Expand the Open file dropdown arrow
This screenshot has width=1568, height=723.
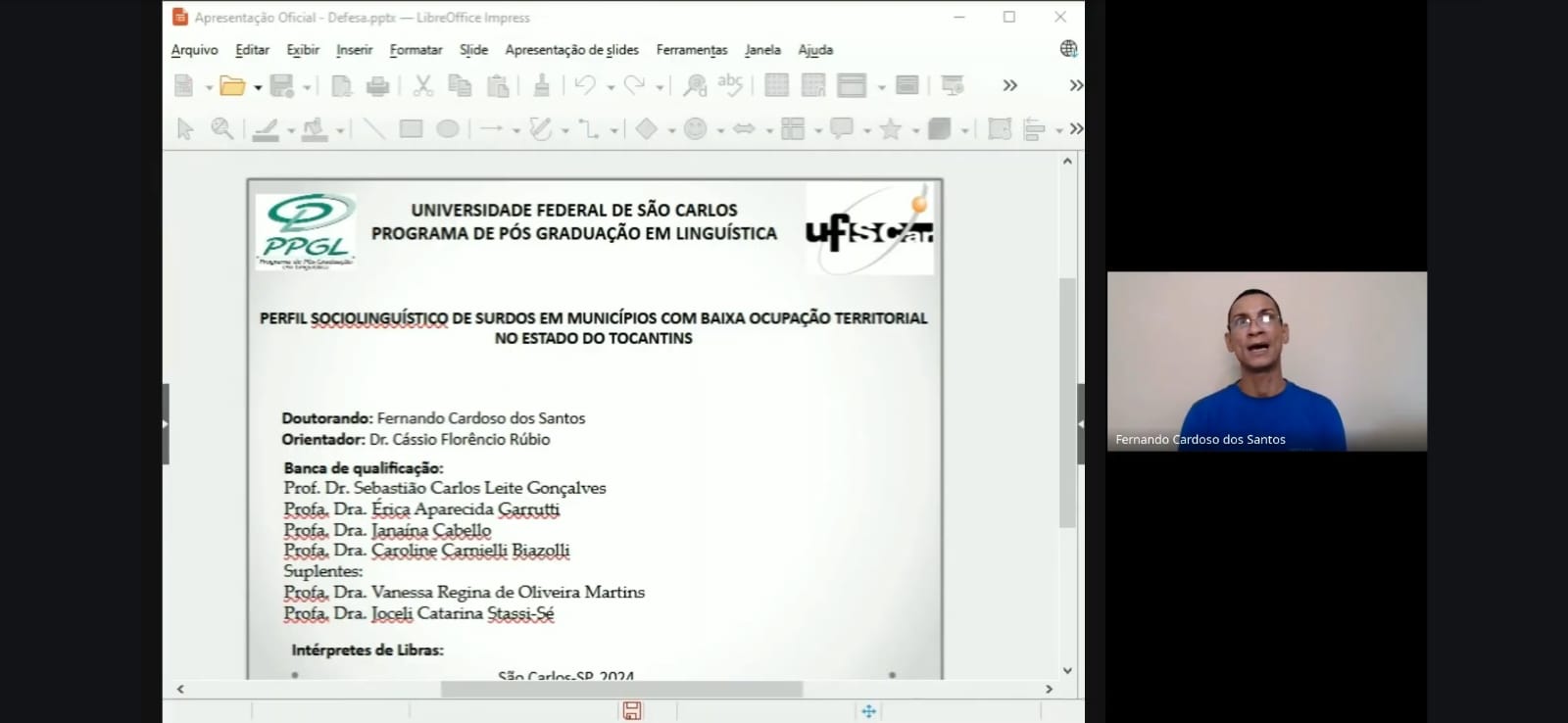[258, 88]
